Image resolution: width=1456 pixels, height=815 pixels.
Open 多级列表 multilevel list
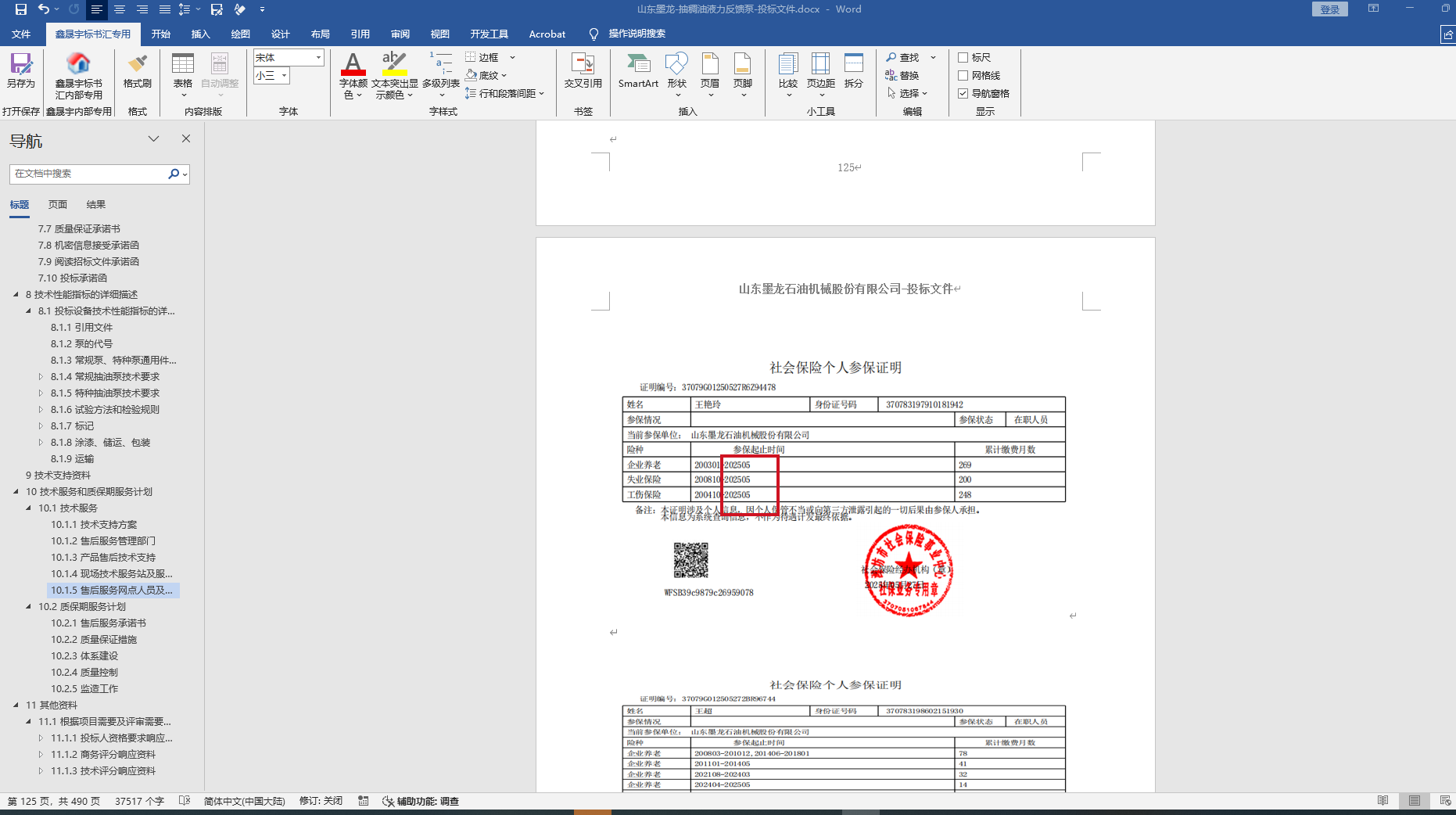[x=441, y=75]
